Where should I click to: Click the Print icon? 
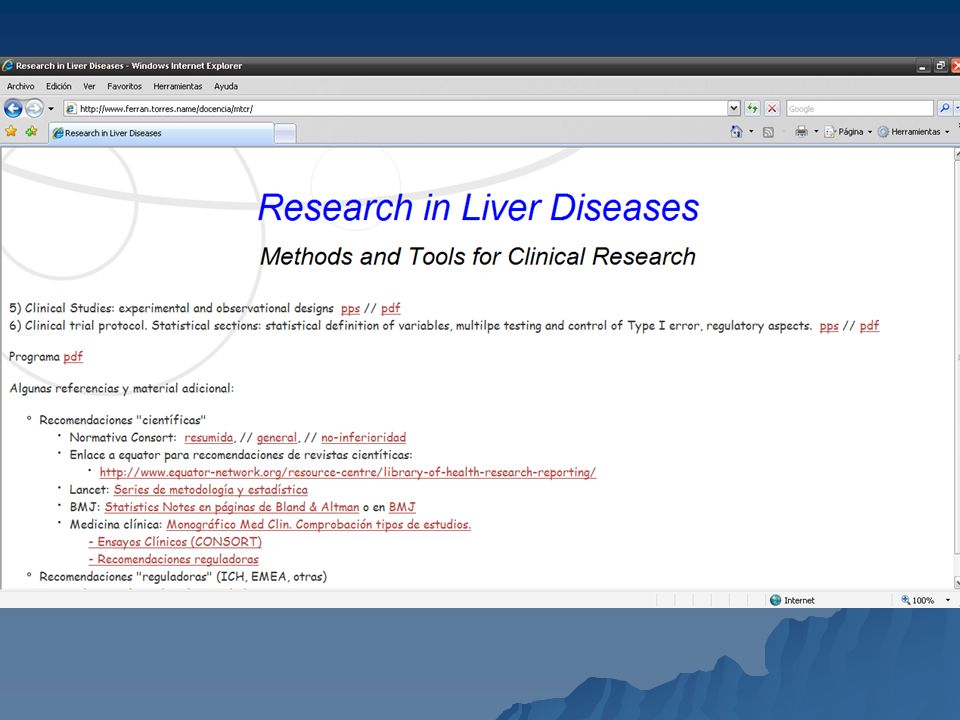[x=801, y=132]
